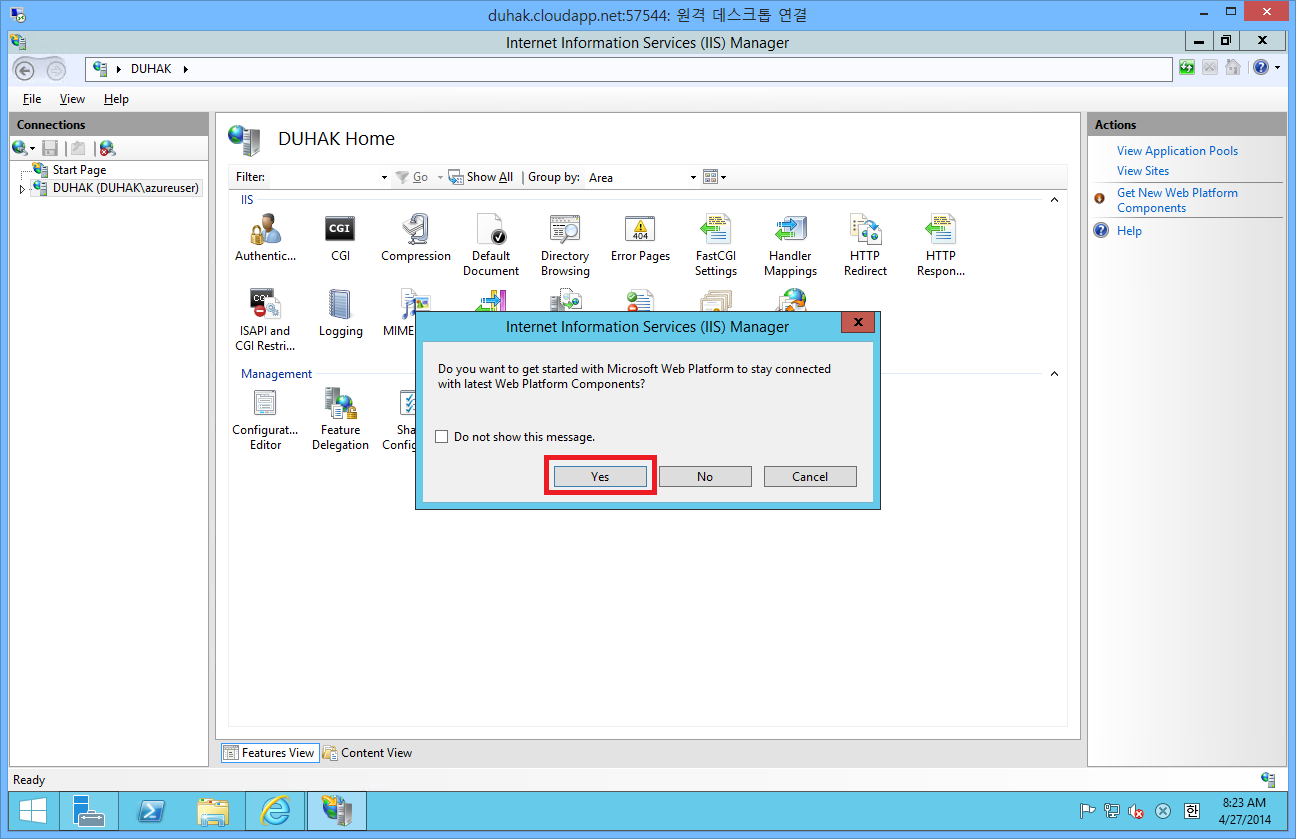Open the File menu

[x=32, y=99]
